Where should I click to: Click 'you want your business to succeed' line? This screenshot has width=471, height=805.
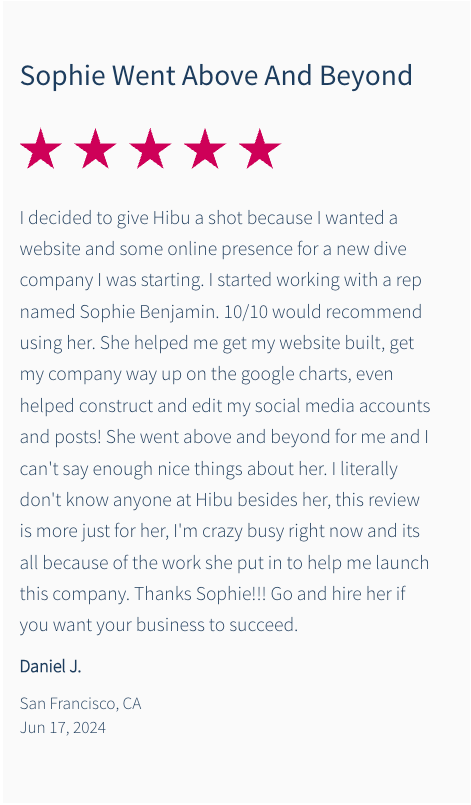[x=159, y=625]
